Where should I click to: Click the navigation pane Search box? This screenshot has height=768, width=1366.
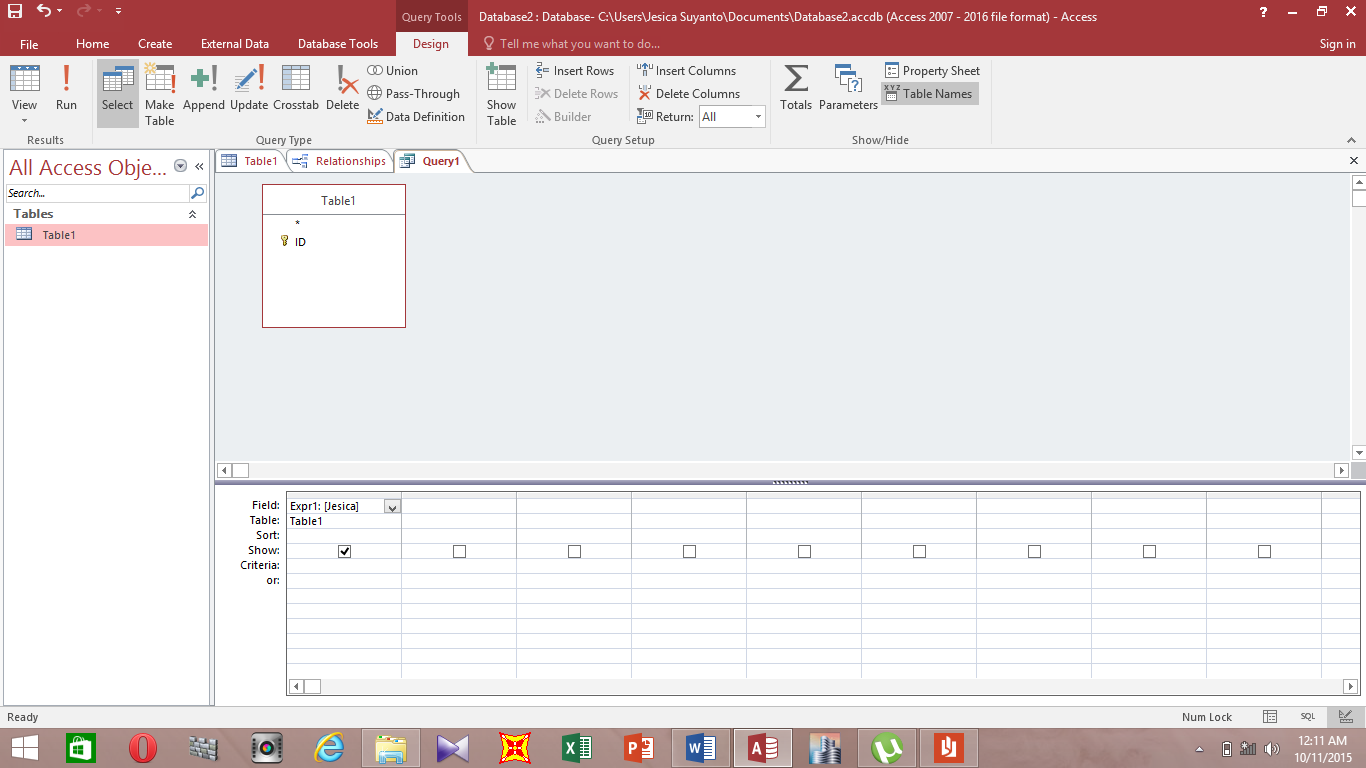[97, 193]
